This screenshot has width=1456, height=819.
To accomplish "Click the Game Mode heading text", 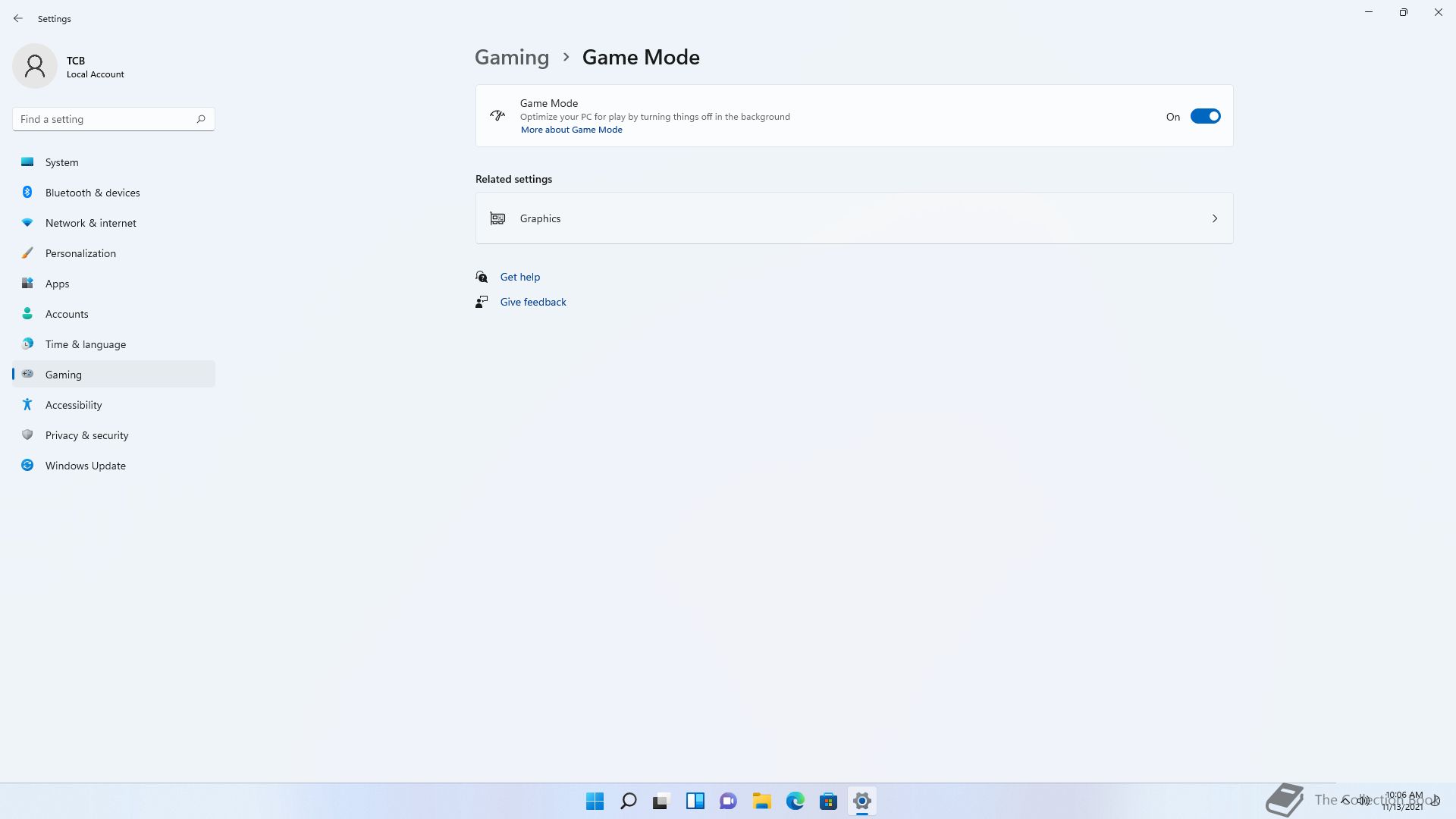I will coord(641,57).
